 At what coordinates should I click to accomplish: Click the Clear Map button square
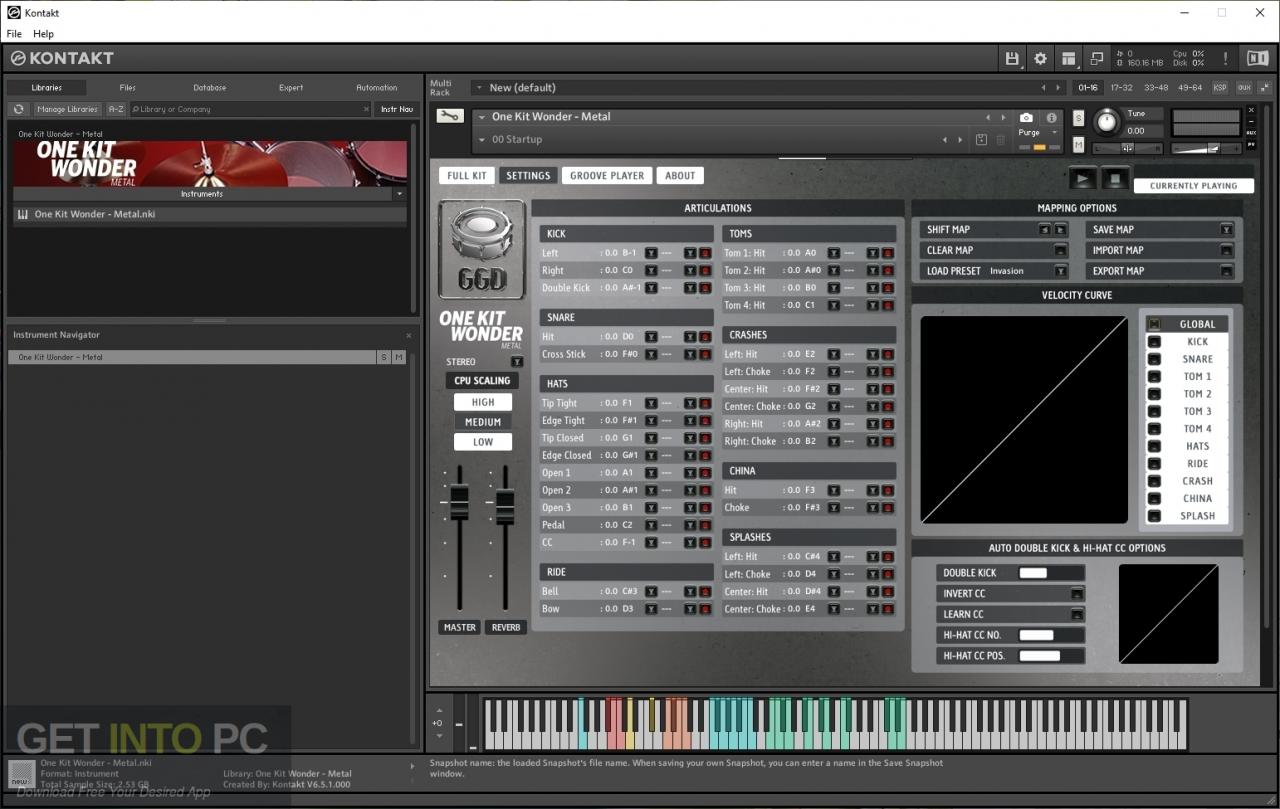[1061, 250]
